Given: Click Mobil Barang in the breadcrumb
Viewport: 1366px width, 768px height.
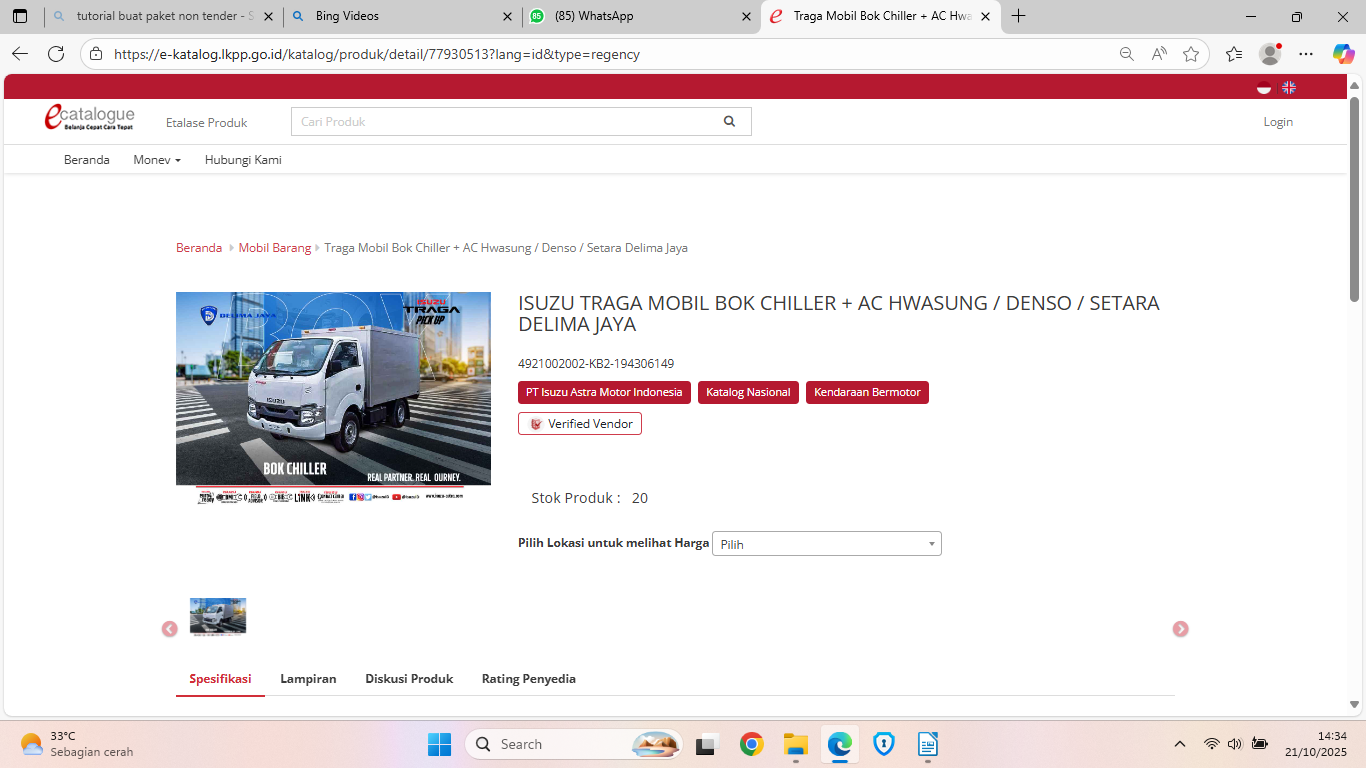Looking at the screenshot, I should 275,248.
